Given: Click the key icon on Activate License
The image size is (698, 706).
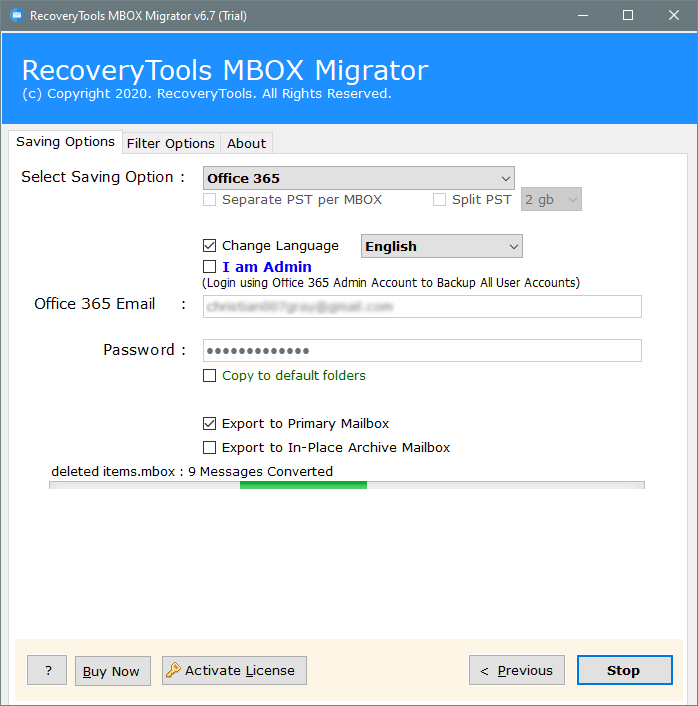Looking at the screenshot, I should point(173,670).
